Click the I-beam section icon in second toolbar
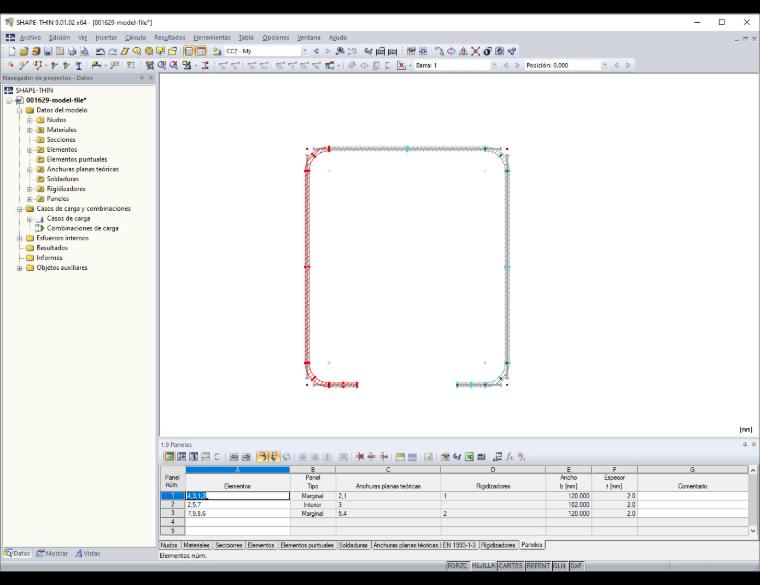The image size is (760, 585). tap(79, 65)
